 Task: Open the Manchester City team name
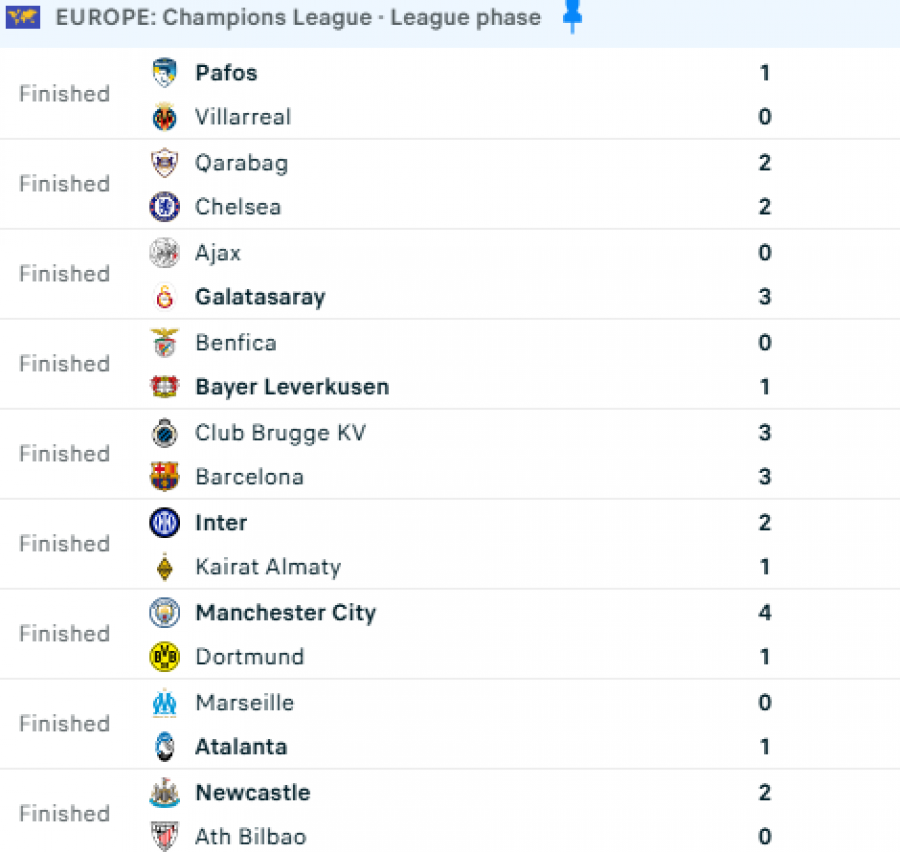pyautogui.click(x=285, y=613)
